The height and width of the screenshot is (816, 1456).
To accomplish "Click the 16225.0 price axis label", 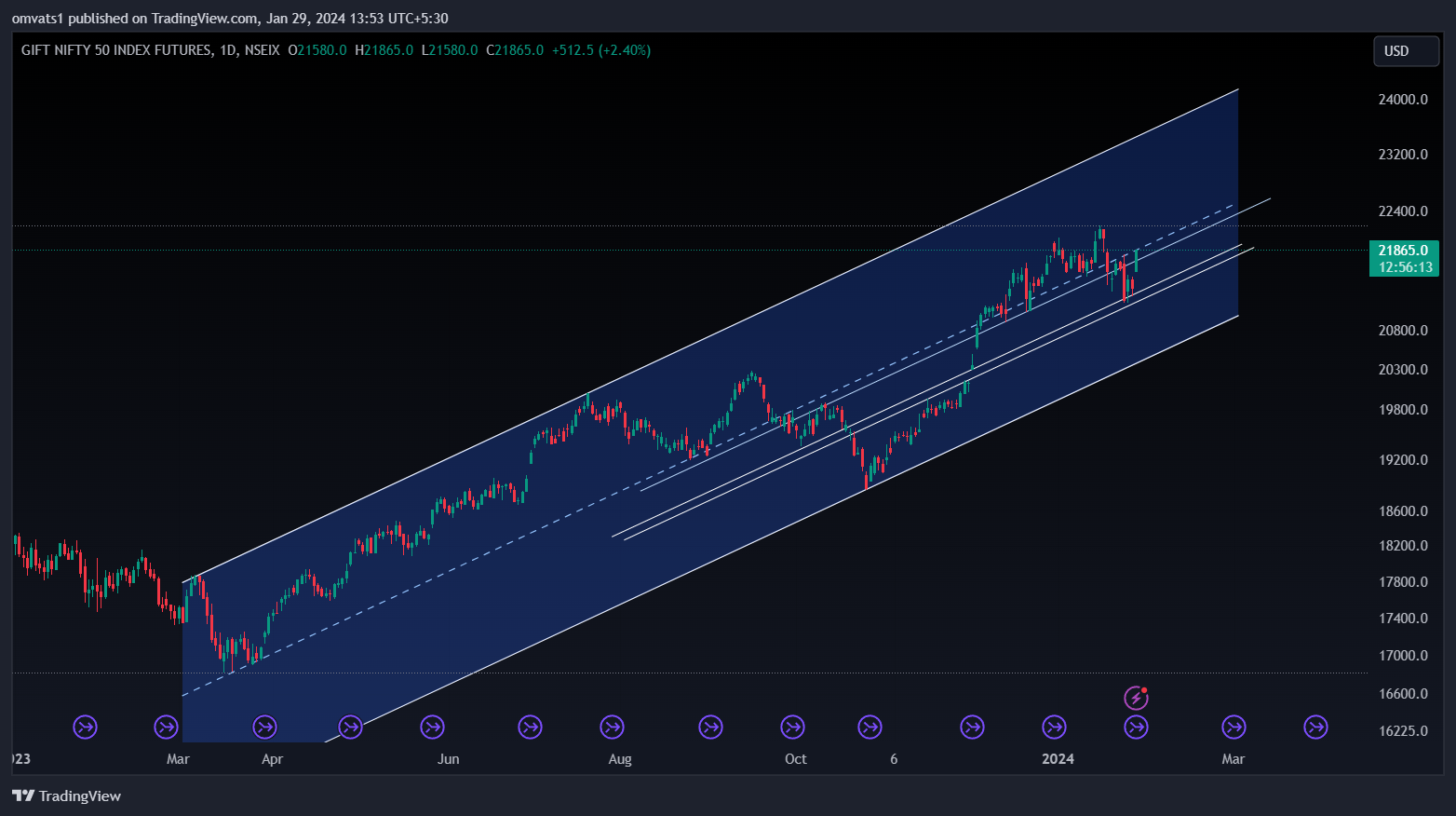I will (1403, 731).
